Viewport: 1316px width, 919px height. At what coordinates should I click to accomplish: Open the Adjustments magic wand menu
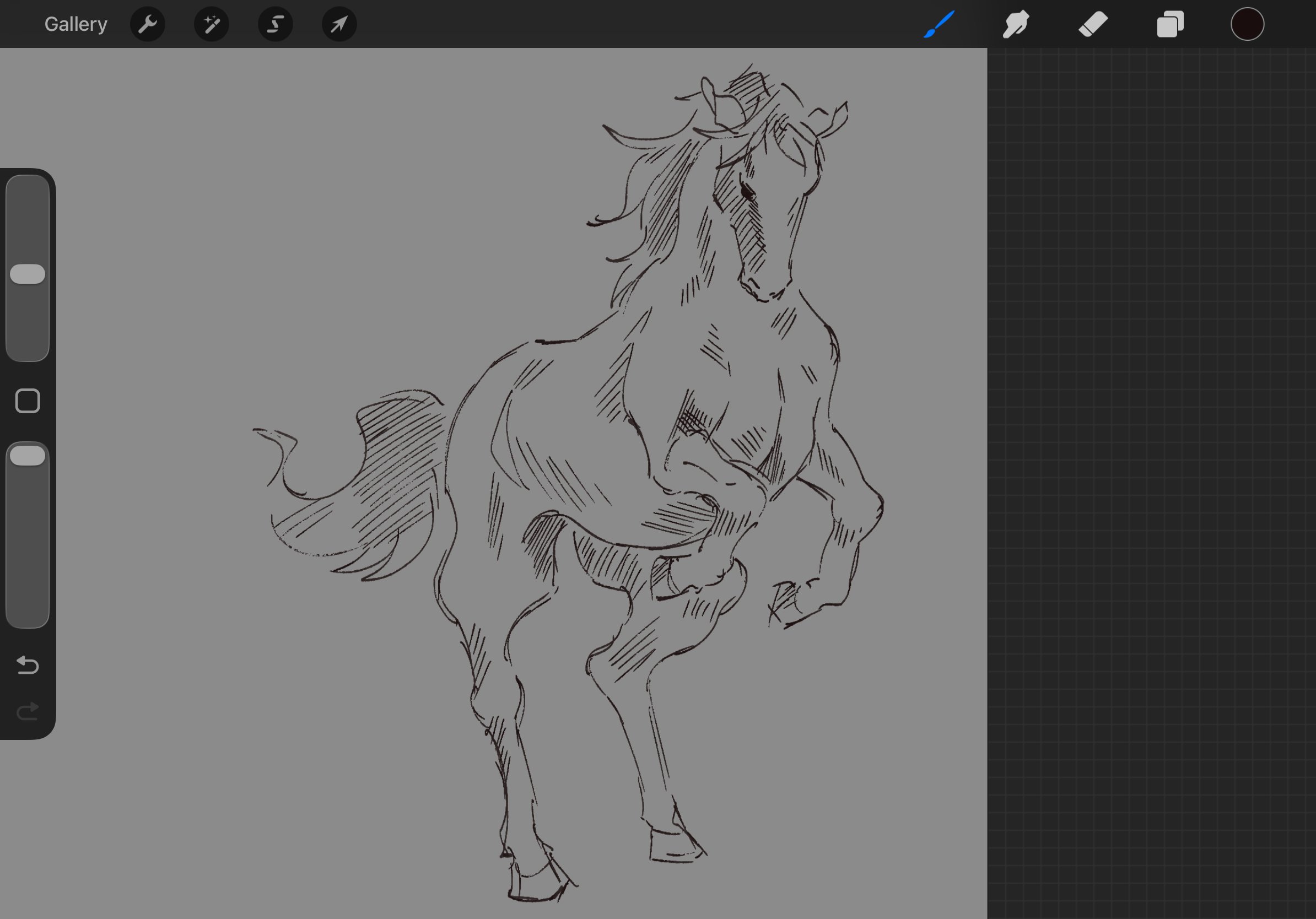212,24
